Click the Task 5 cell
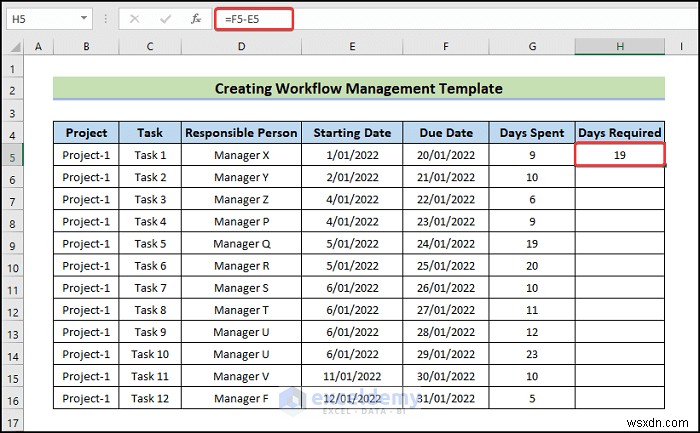 [150, 244]
